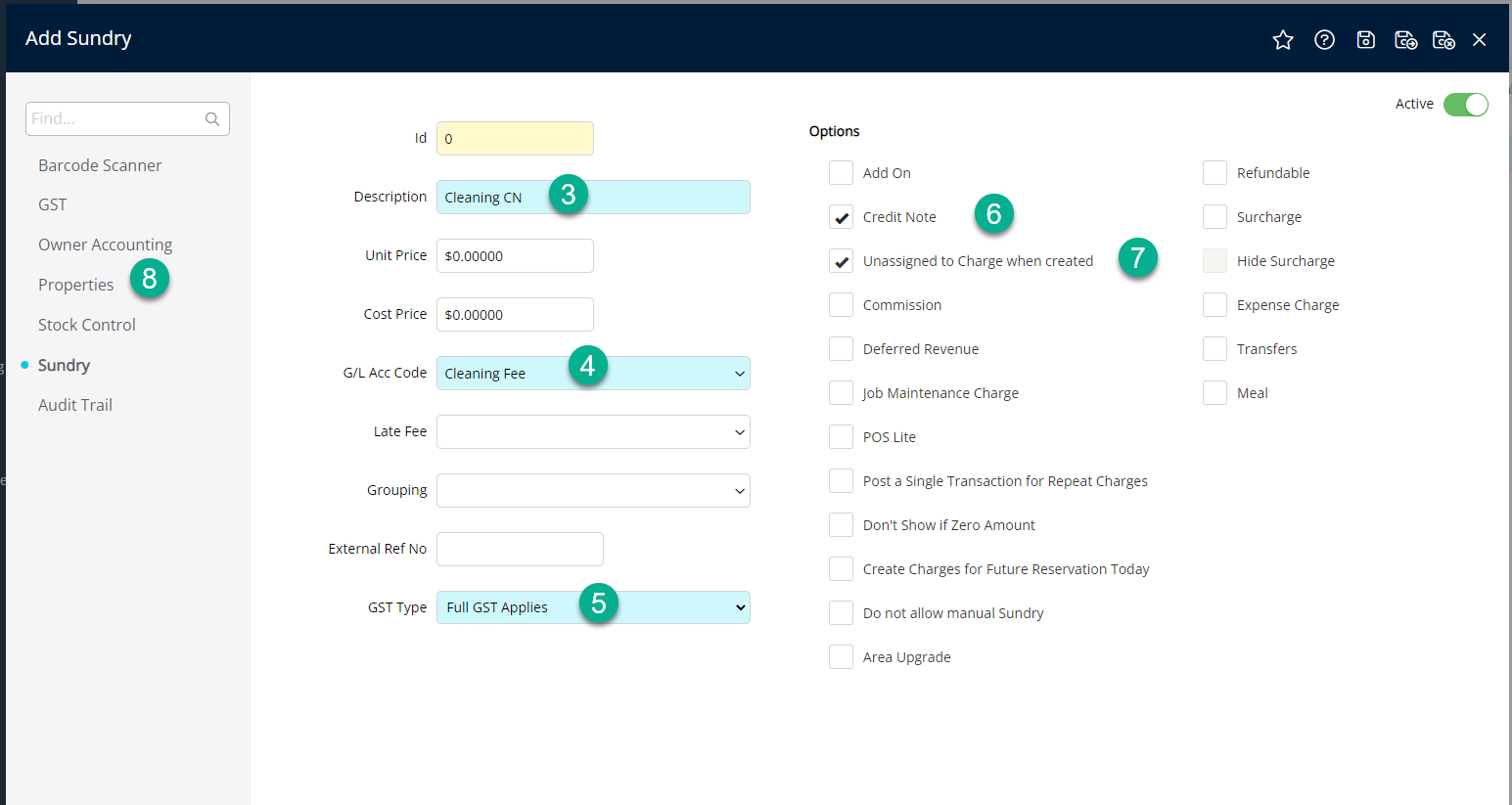Select Owner Accounting in the sidebar

pos(105,245)
